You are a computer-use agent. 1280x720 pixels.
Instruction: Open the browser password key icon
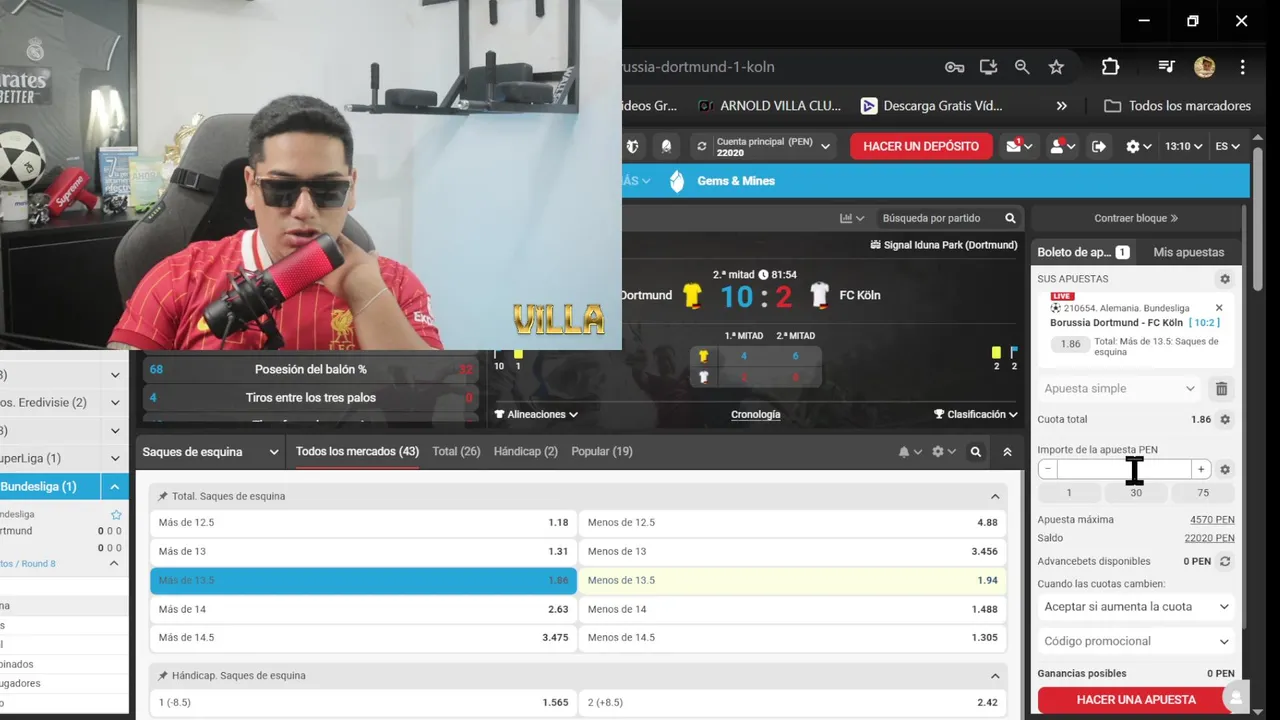tap(954, 67)
